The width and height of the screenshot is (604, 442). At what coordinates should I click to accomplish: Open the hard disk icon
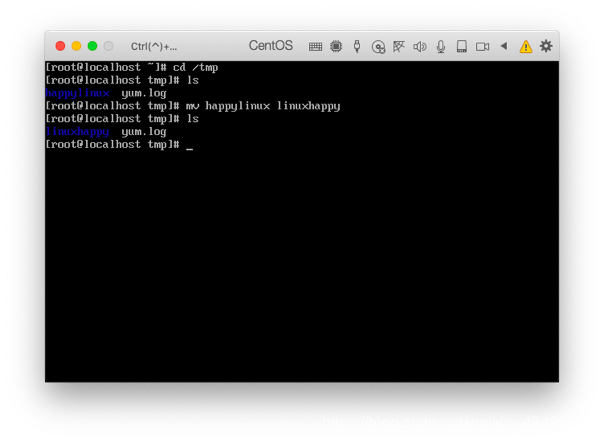pos(461,46)
